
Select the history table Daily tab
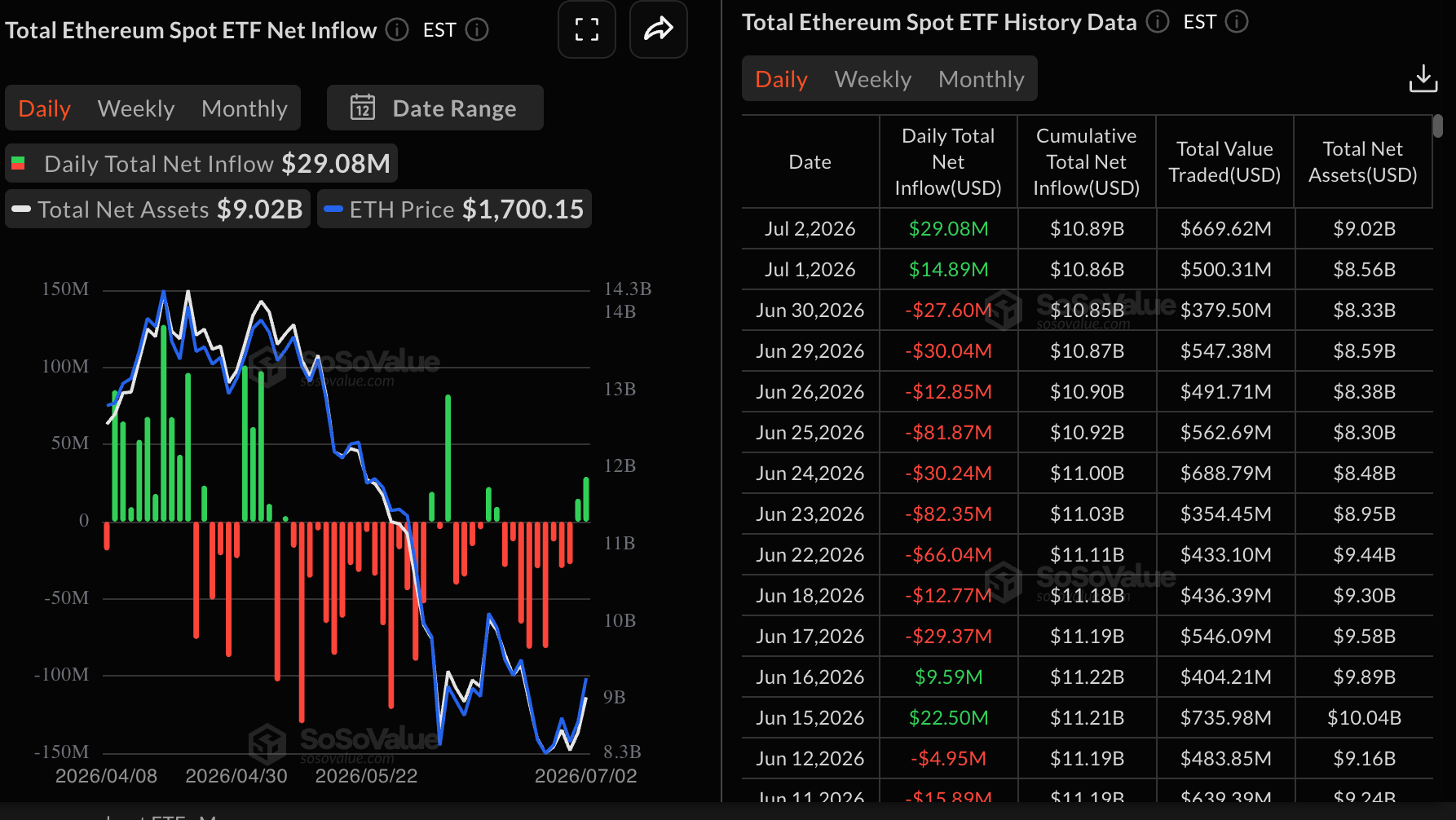pos(782,79)
